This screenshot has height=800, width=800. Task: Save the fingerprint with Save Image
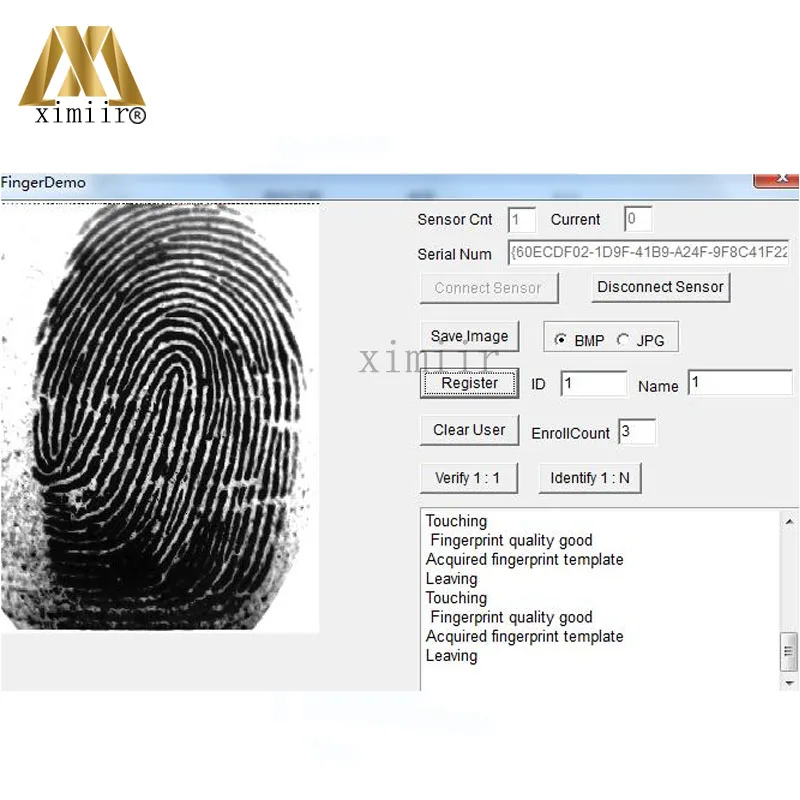pyautogui.click(x=469, y=336)
